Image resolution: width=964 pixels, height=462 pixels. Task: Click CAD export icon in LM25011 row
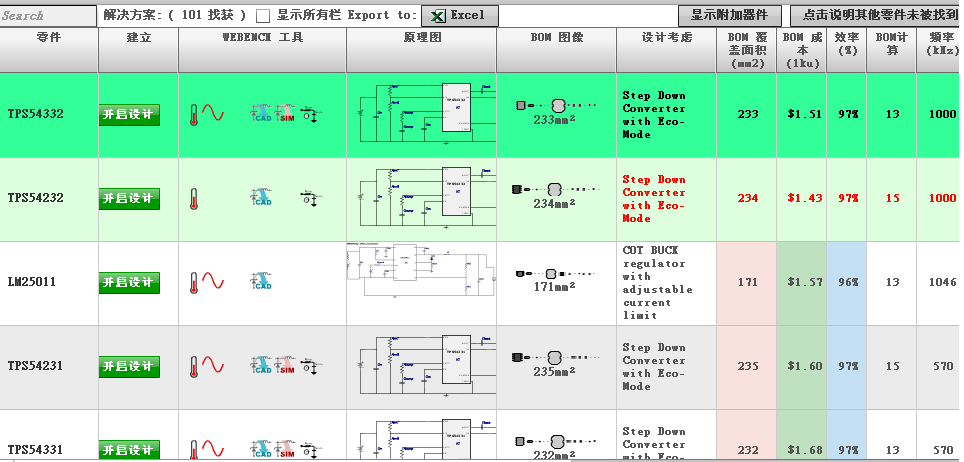(261, 282)
